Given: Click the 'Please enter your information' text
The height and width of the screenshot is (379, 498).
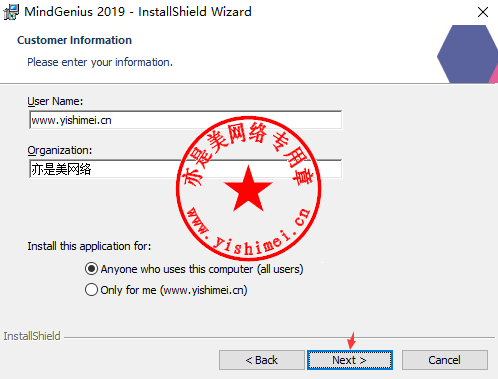Looking at the screenshot, I should point(100,62).
